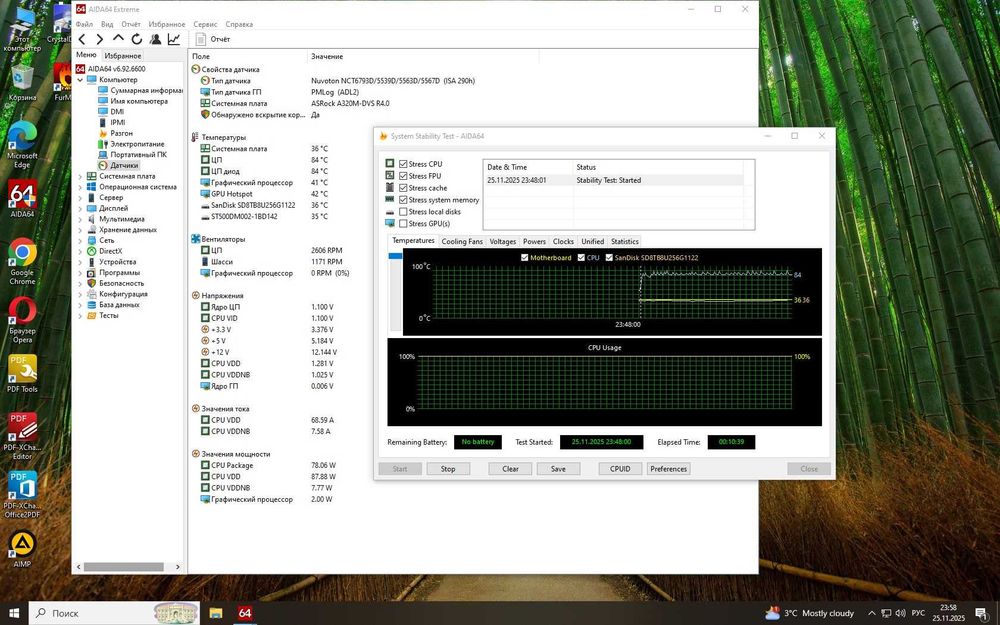Screen dimensions: 1000x625
Task: Click the Поиск taskbar search field
Action: [x=115, y=613]
